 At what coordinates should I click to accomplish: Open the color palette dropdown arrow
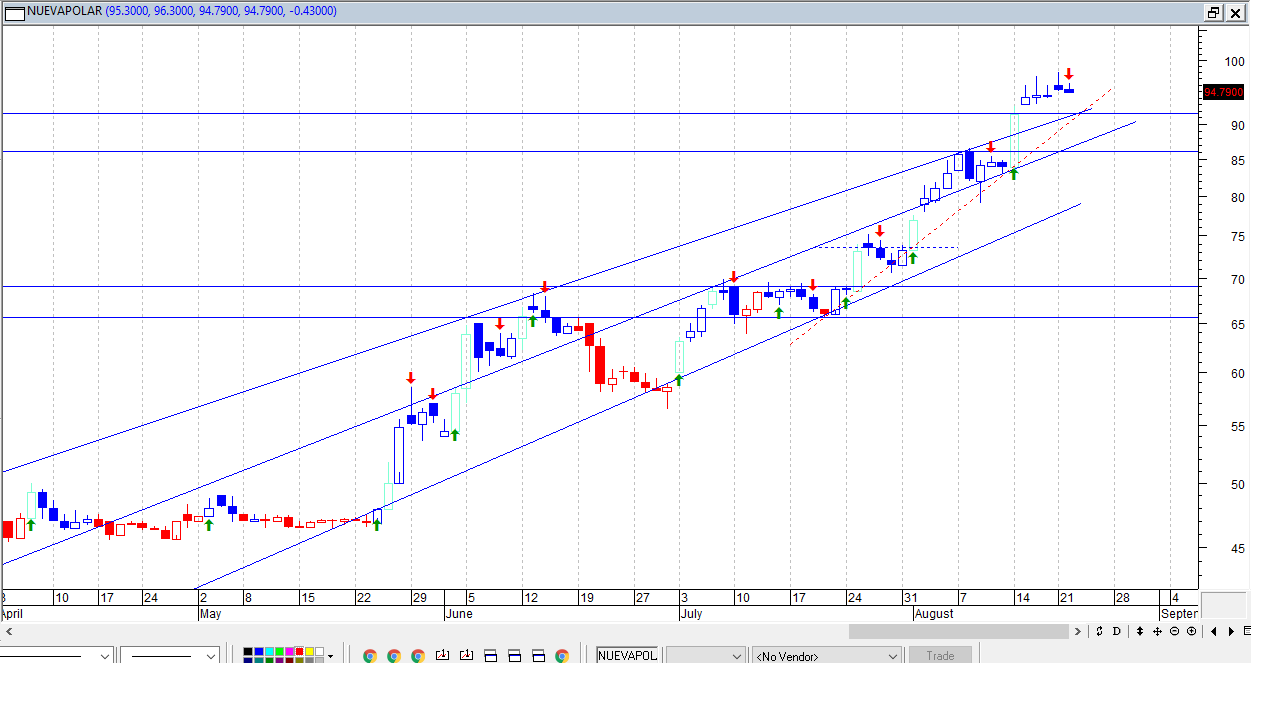(330, 656)
